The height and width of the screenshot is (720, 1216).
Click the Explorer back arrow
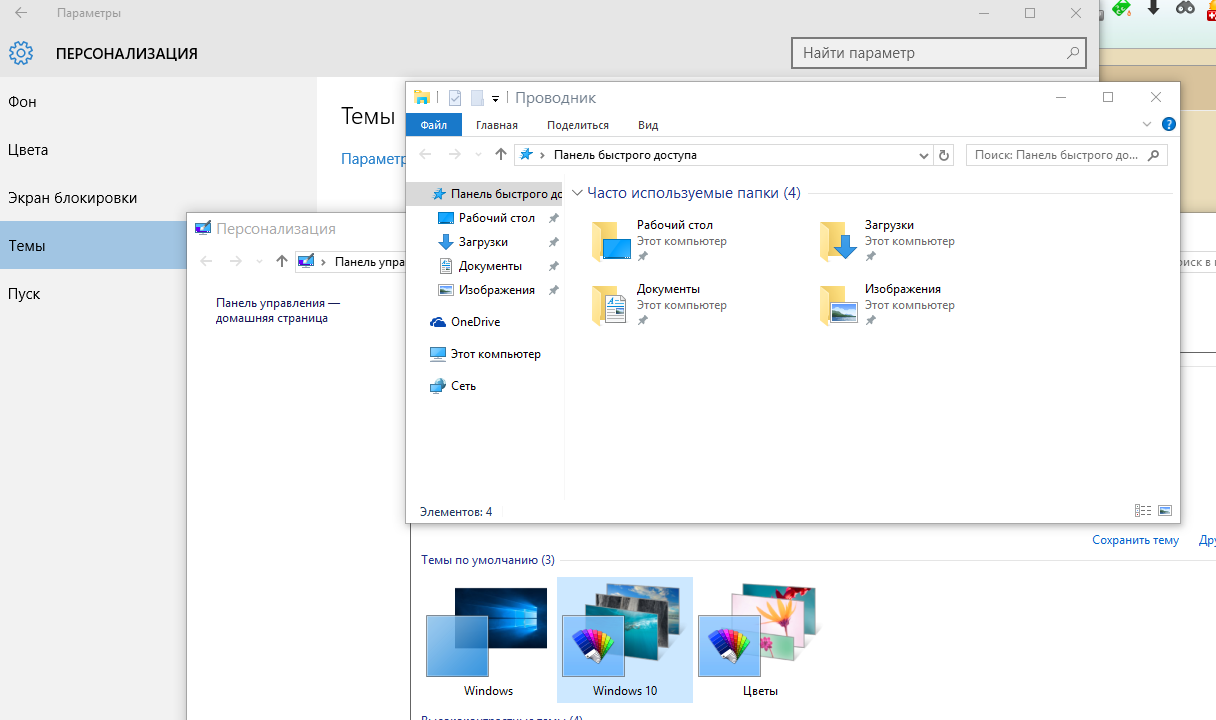tap(425, 155)
